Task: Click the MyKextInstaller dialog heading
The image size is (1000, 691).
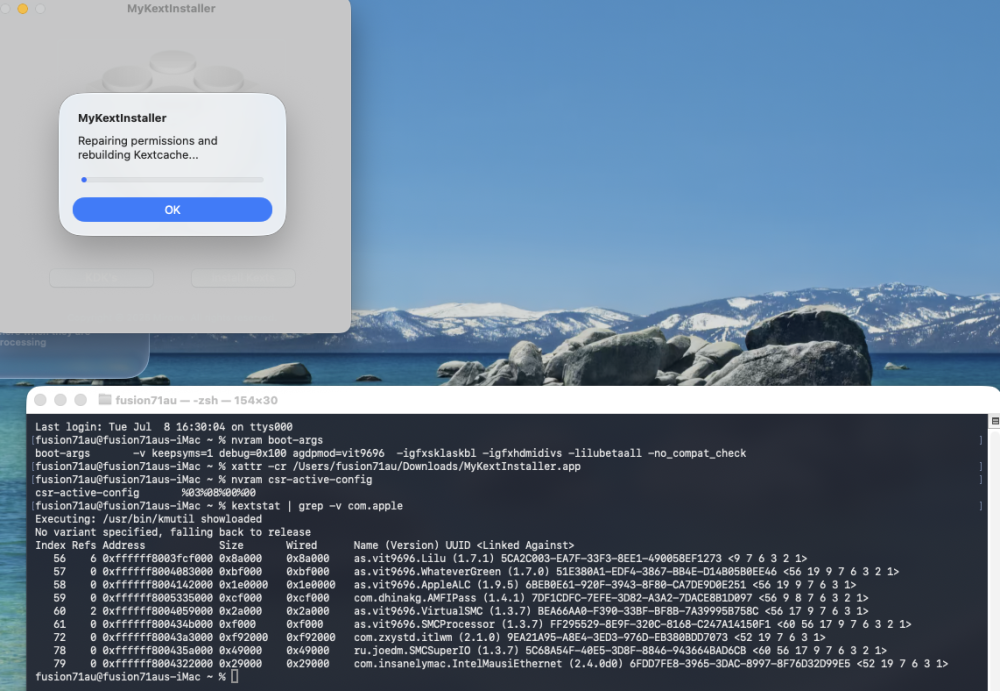Action: [122, 118]
